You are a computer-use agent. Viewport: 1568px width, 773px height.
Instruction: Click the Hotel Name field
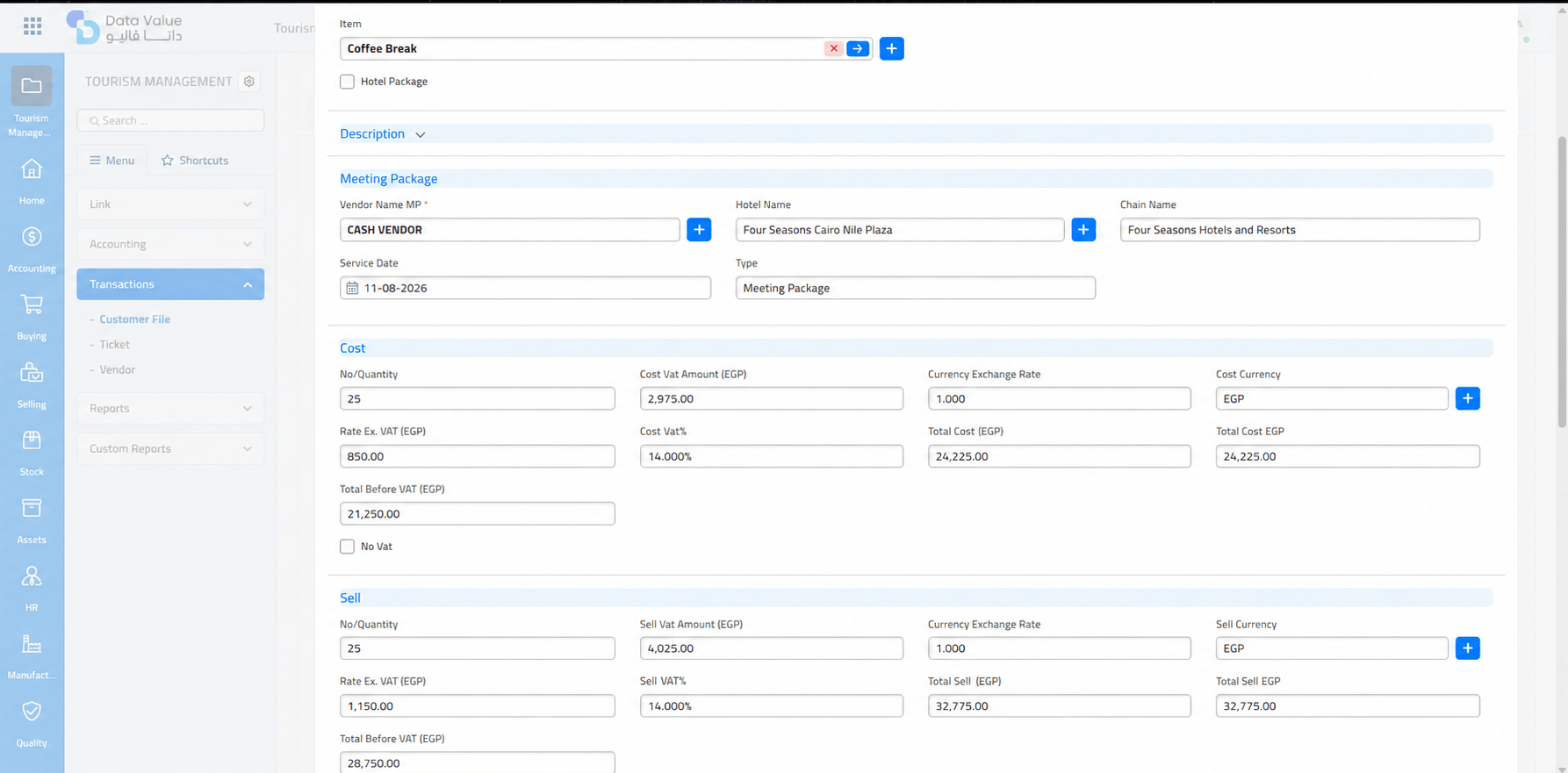coord(900,230)
